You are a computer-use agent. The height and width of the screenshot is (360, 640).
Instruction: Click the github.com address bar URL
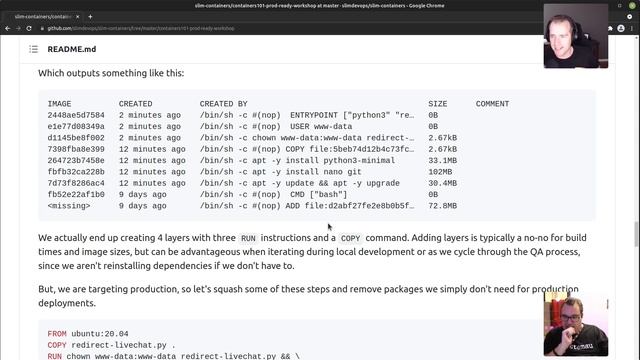point(141,29)
